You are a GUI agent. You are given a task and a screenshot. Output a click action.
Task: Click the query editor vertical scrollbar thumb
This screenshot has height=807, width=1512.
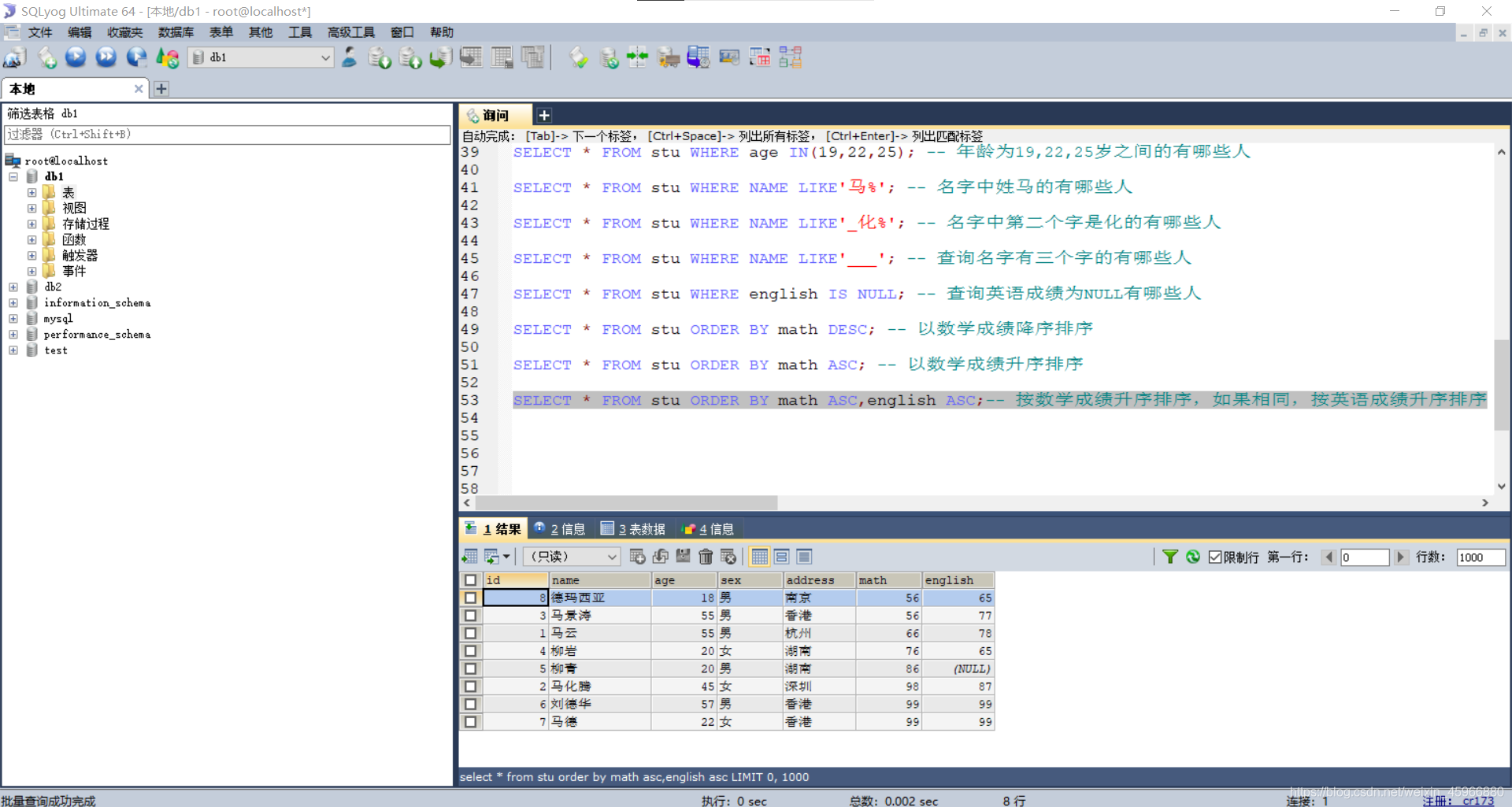(1502, 384)
